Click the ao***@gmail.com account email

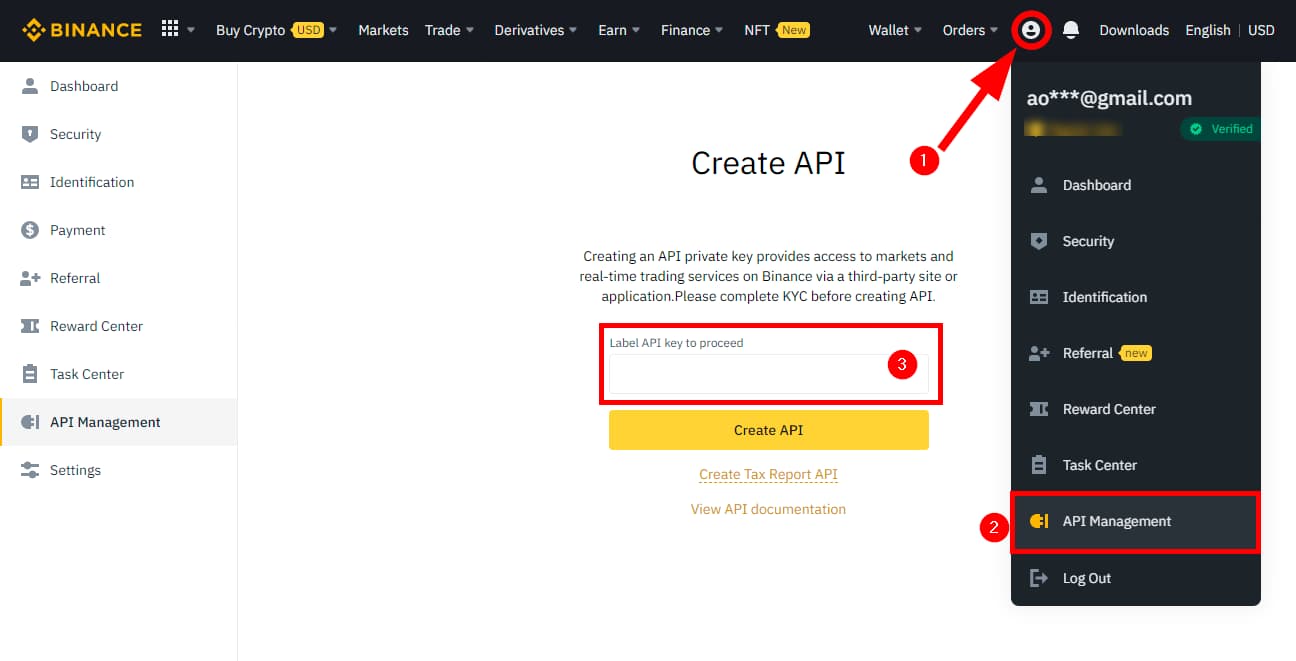point(1109,98)
